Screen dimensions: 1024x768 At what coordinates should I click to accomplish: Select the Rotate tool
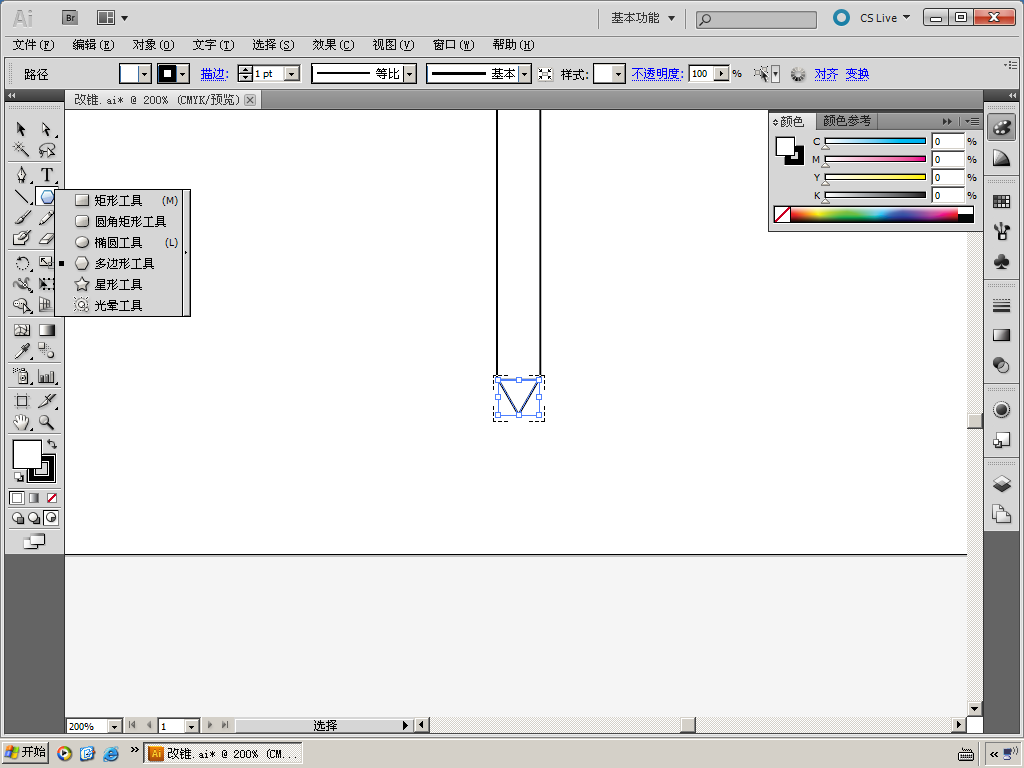click(22, 263)
